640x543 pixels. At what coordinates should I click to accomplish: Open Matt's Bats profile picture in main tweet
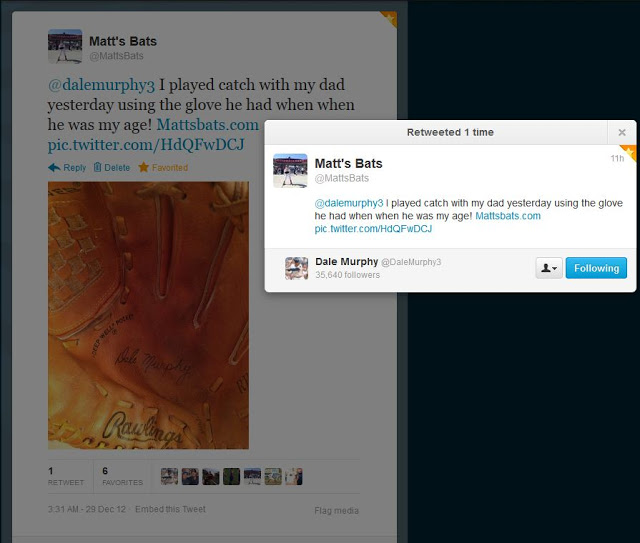point(65,47)
